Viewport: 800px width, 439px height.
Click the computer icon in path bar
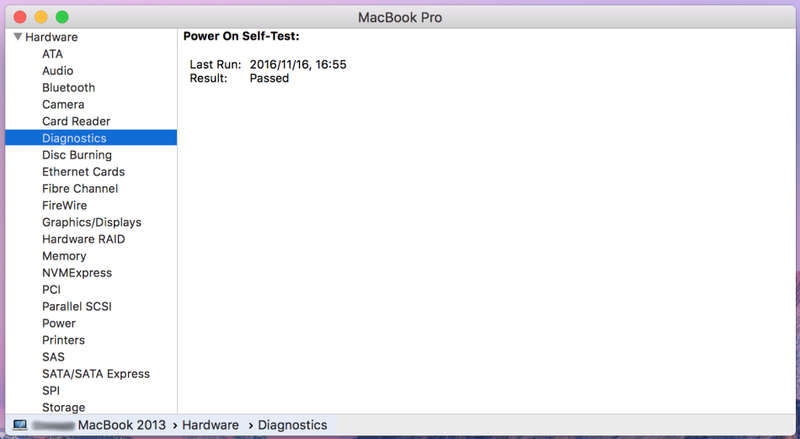[x=20, y=425]
